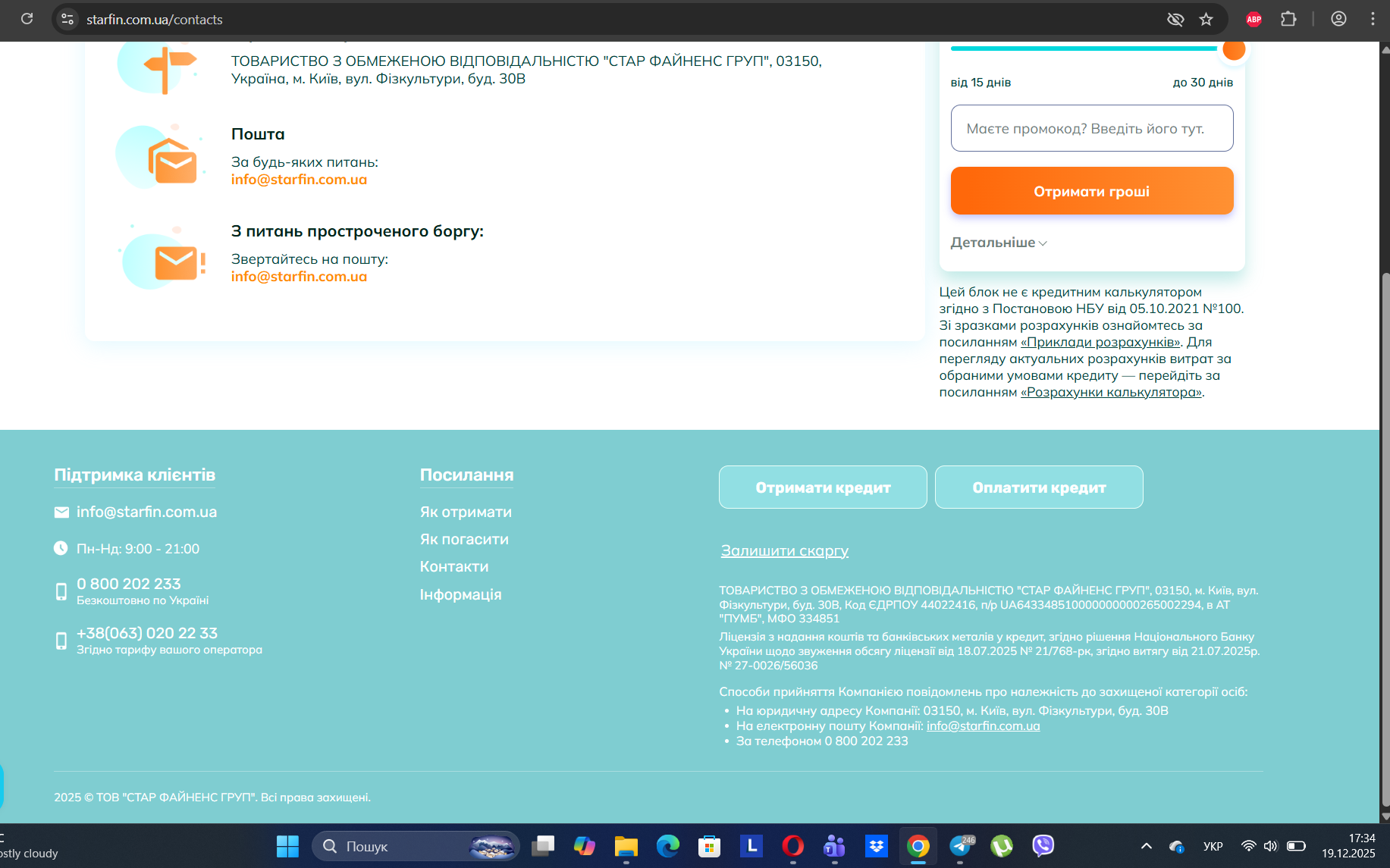This screenshot has height=868, width=1390.
Task: Open the battery status tray icon
Action: 1296,846
